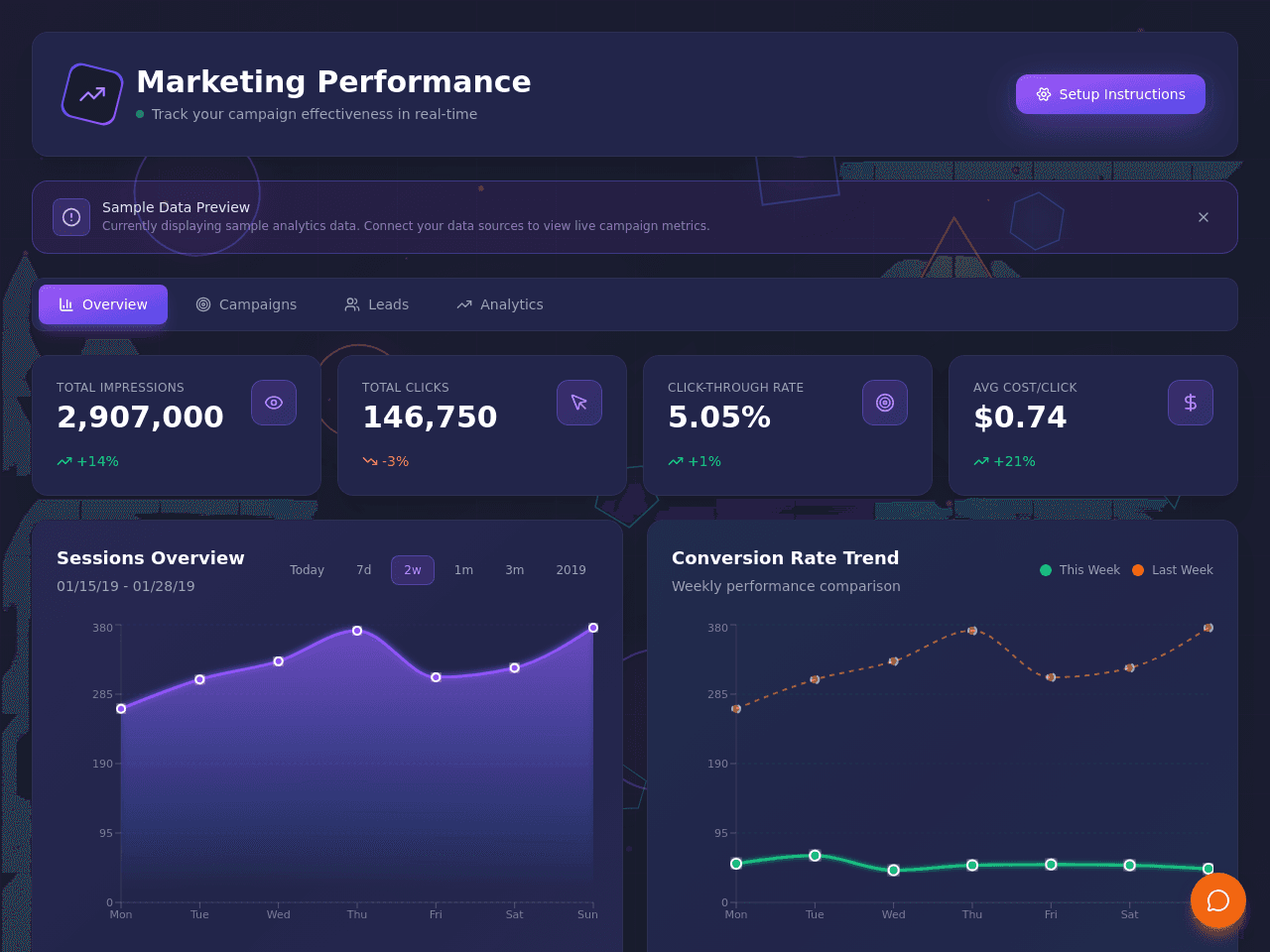
Task: Click the Sessions chart Thu data point
Action: (357, 631)
